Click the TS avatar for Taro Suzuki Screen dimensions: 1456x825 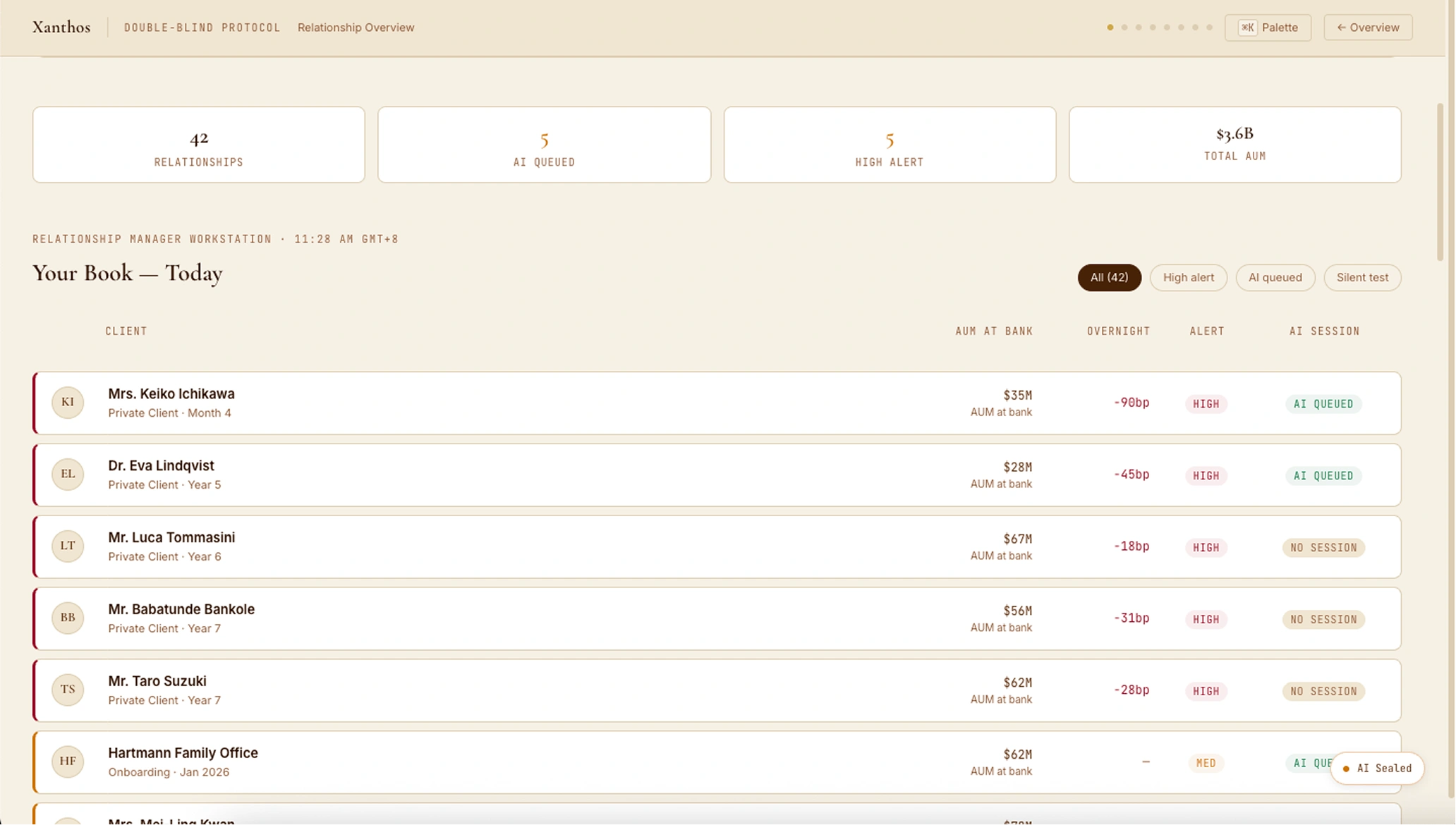68,690
